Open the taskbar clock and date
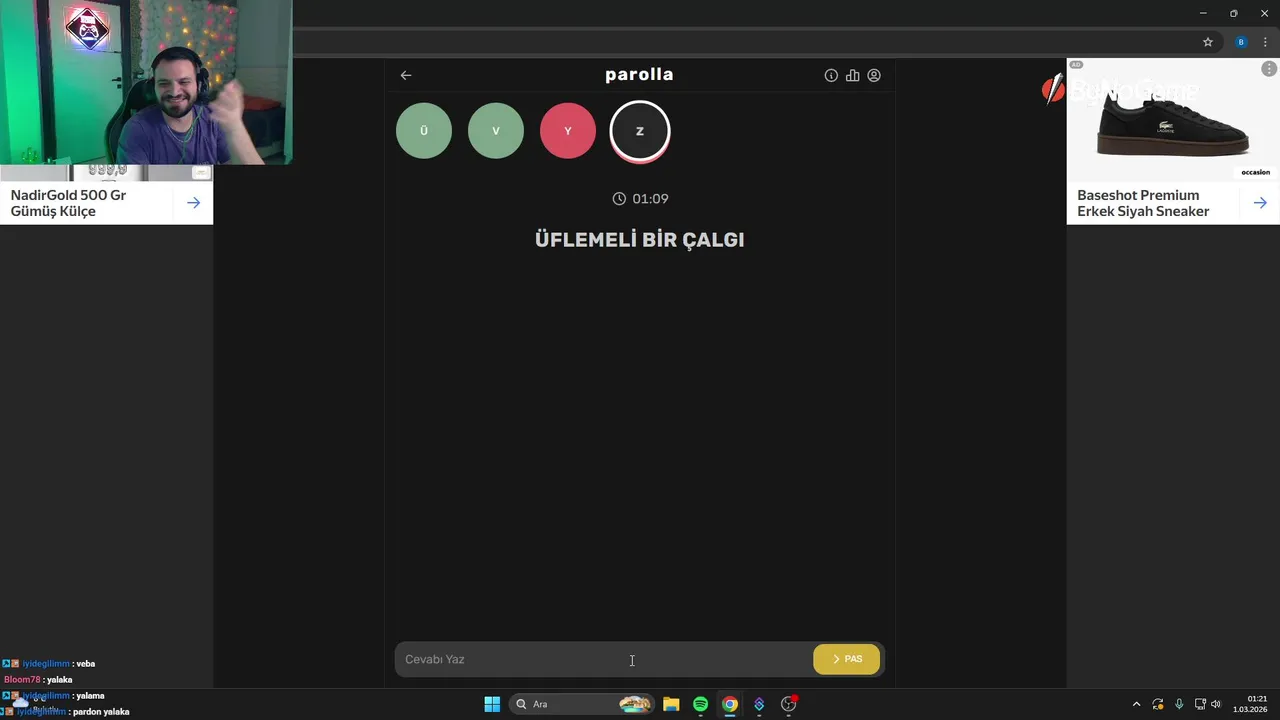The image size is (1280, 720). tap(1250, 704)
